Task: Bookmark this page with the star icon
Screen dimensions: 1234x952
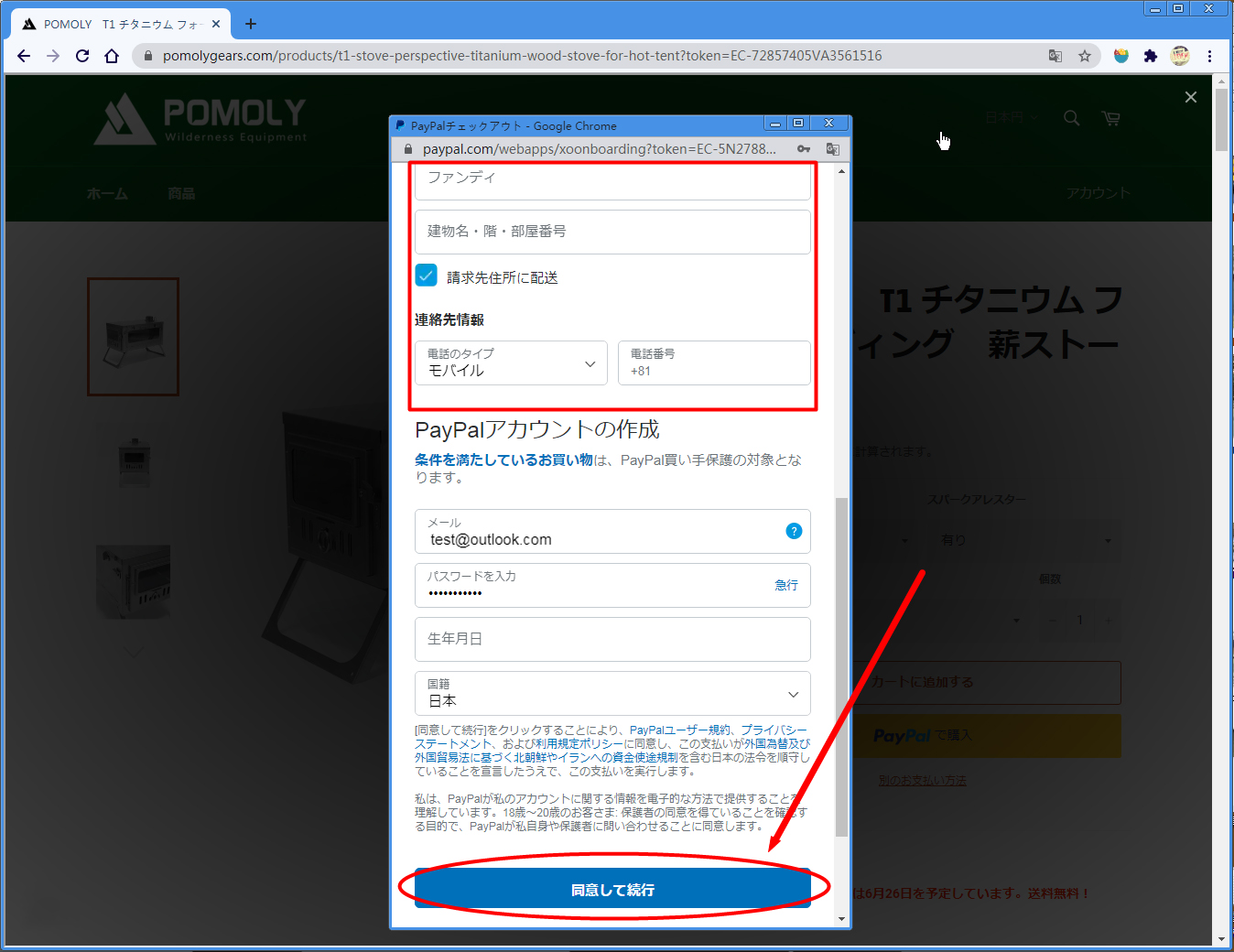Action: (1085, 56)
